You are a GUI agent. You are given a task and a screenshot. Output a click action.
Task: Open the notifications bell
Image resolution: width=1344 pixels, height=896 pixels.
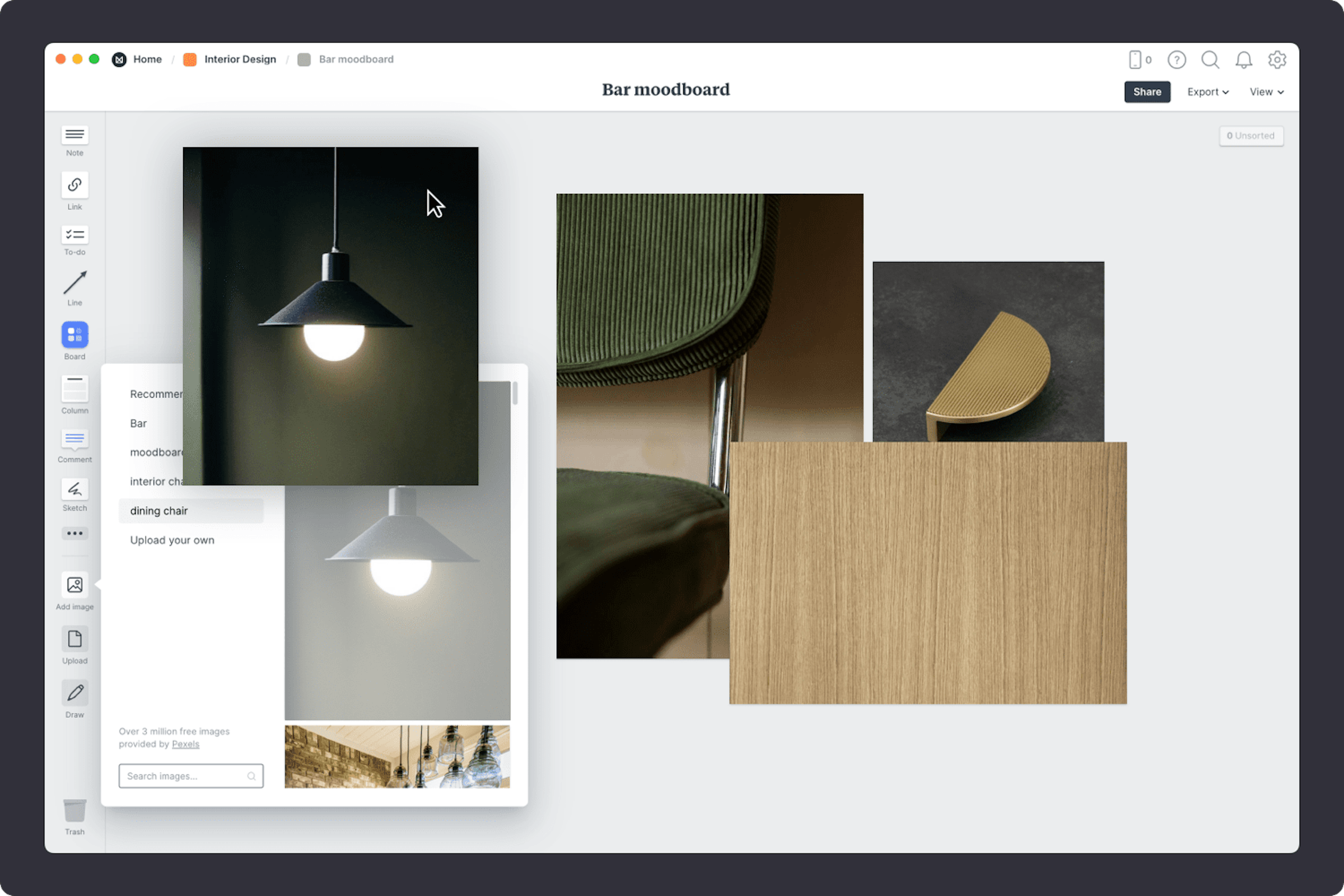(x=1243, y=59)
